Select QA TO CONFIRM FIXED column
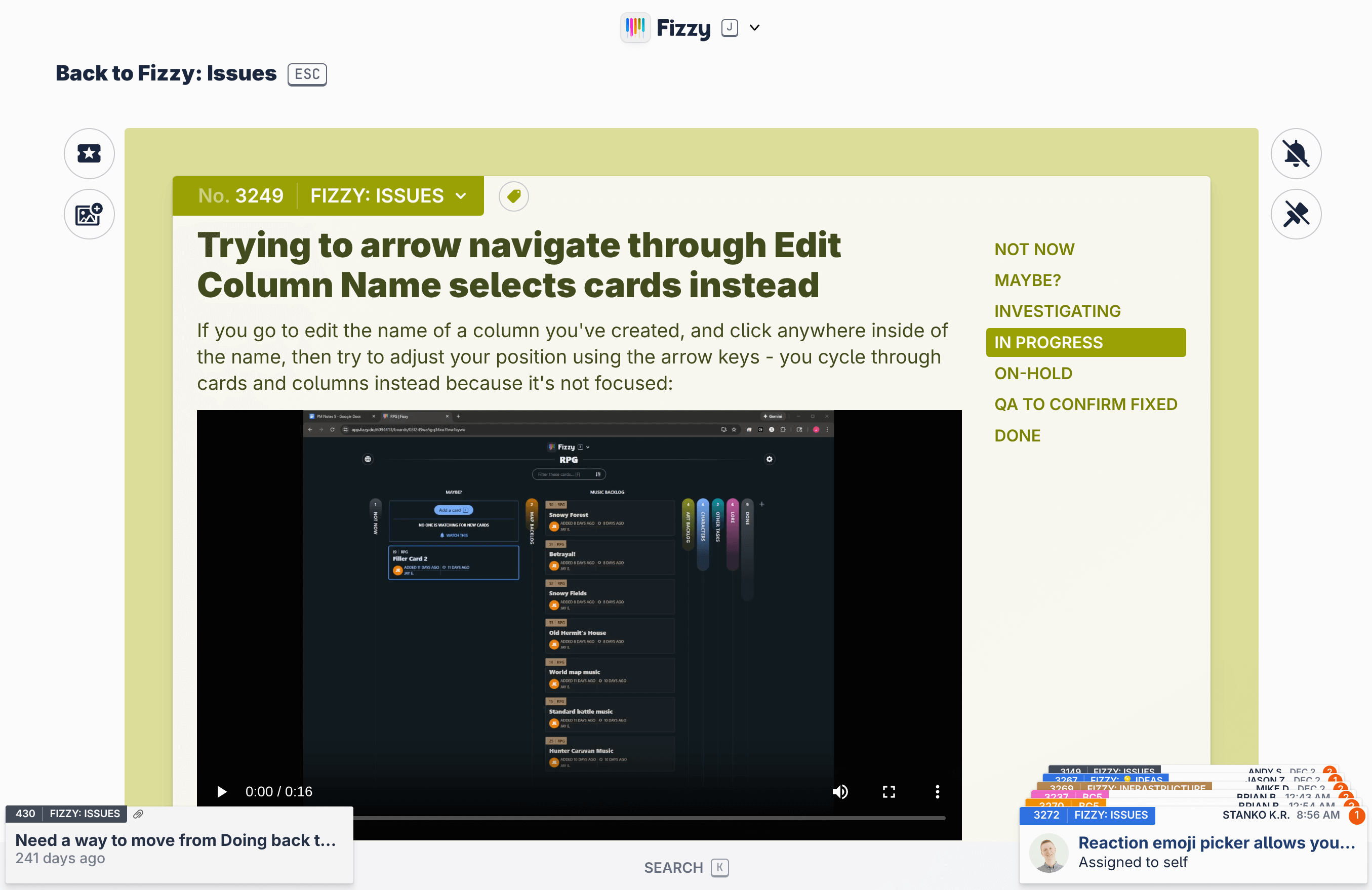This screenshot has height=890, width=1372. [1085, 404]
